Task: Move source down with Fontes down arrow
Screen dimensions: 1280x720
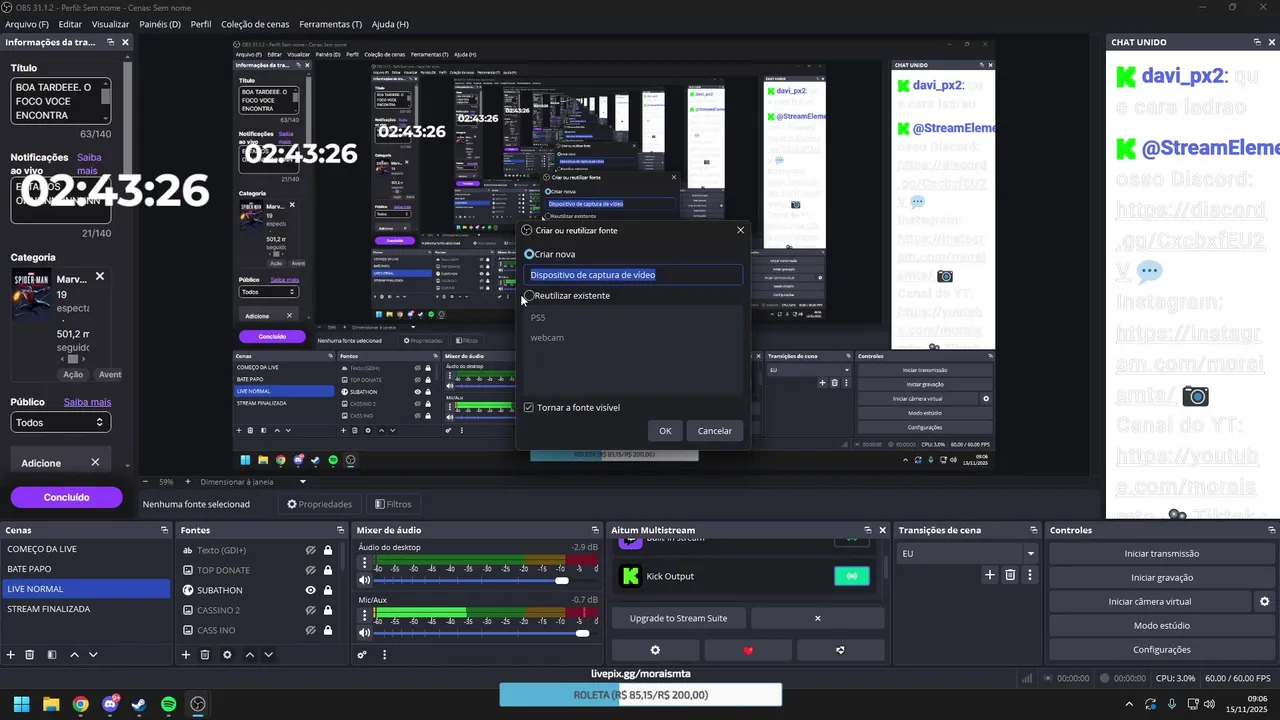Action: [269, 655]
